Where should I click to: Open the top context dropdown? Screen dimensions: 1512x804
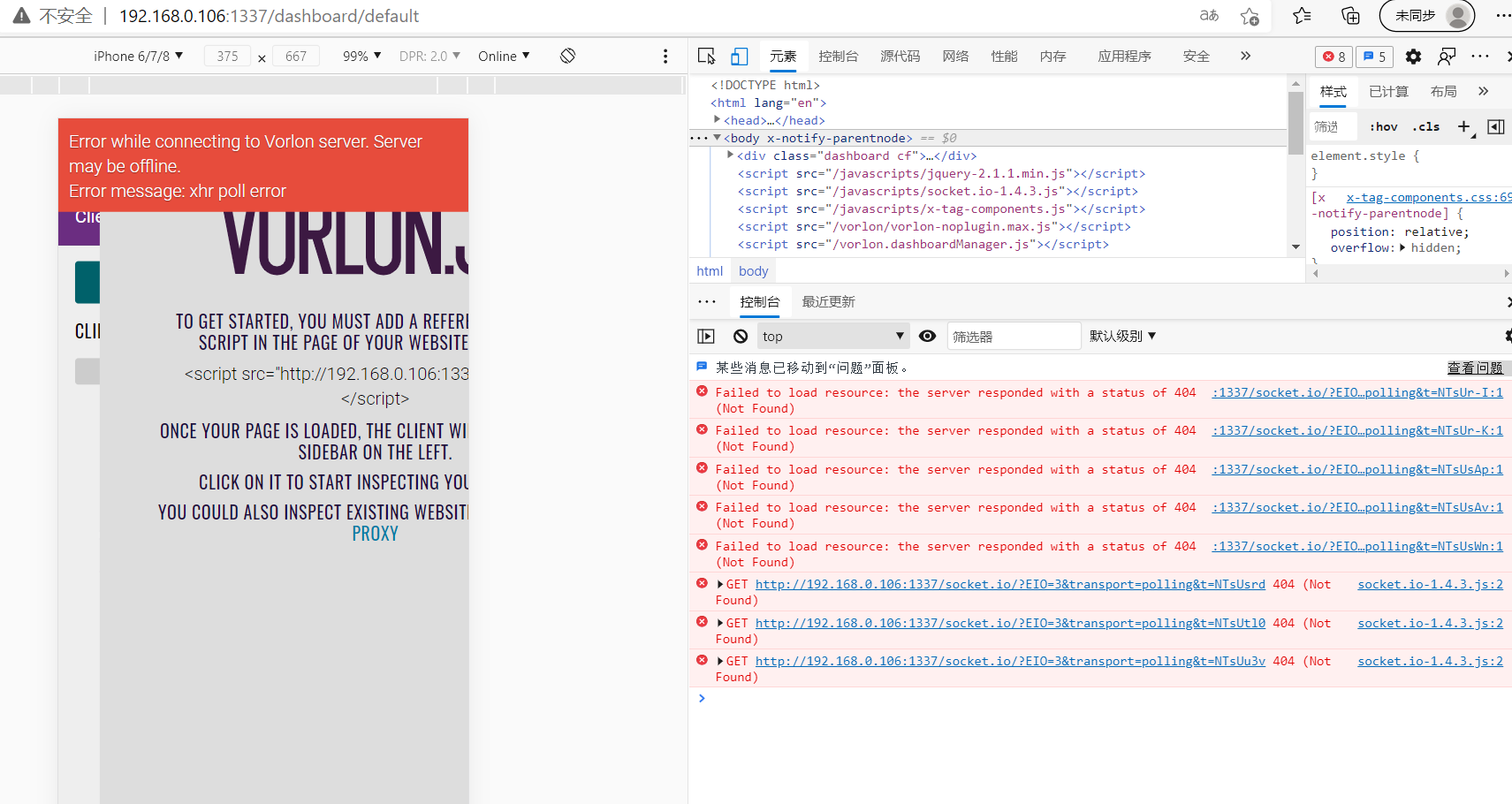click(833, 336)
